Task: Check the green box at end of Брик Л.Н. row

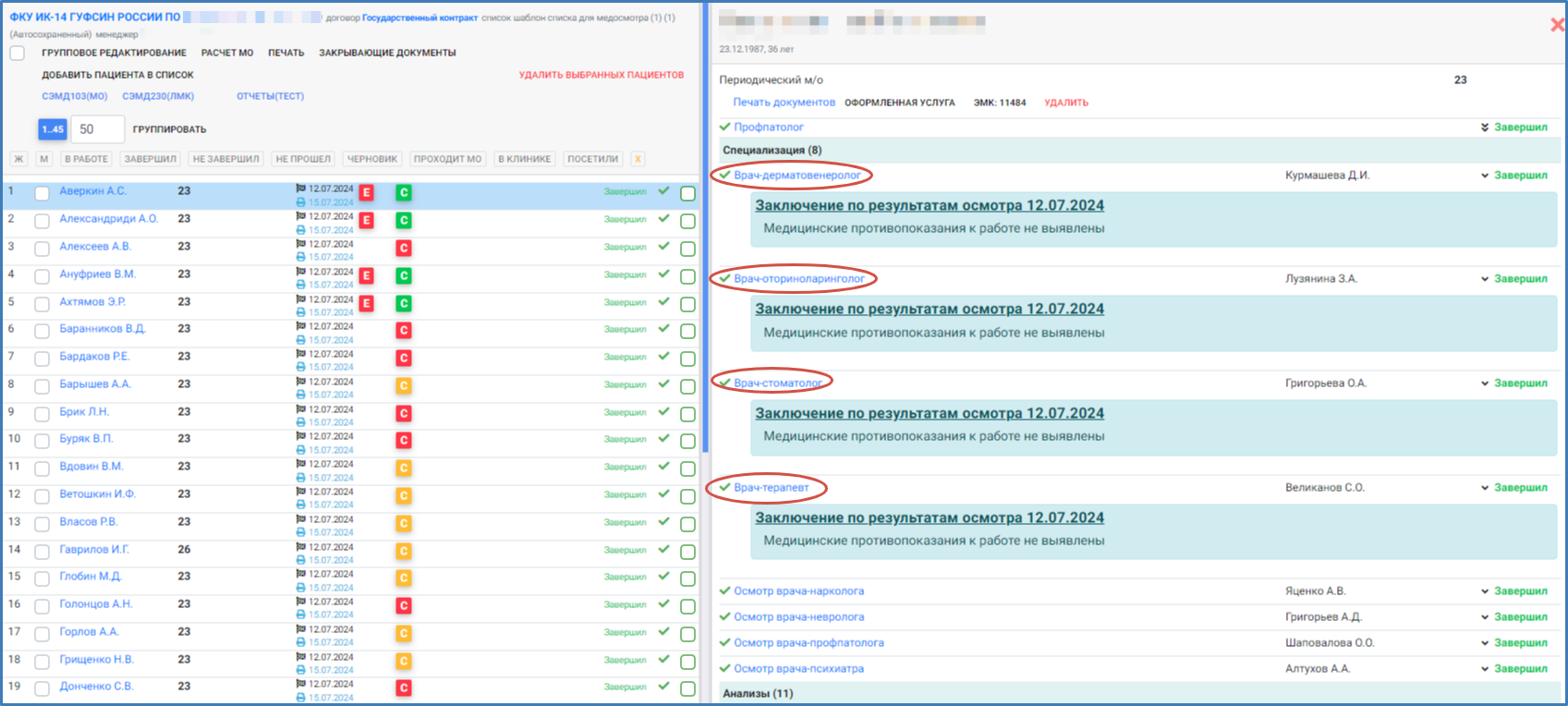Action: point(687,414)
